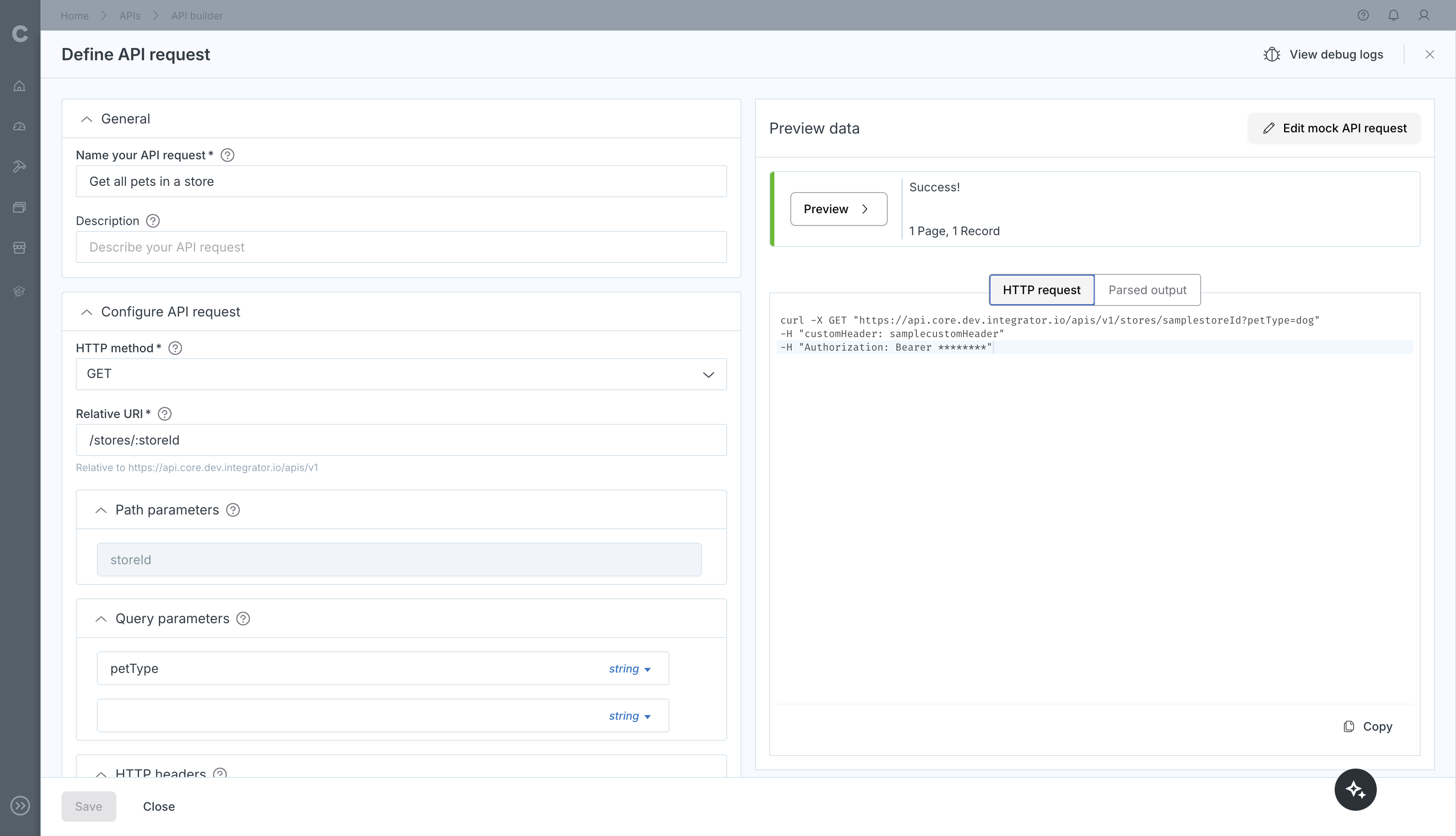Screen dimensions: 1456x836
Task: Click the customHeader line in curl output
Action: (x=892, y=334)
